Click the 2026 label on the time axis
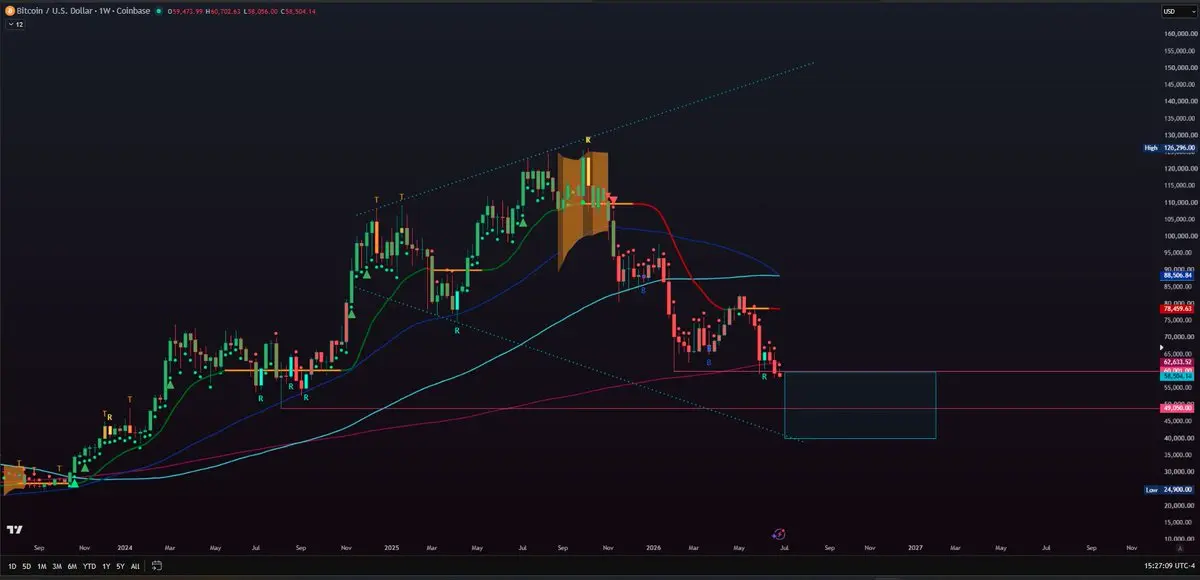1200x580 pixels. 654,548
